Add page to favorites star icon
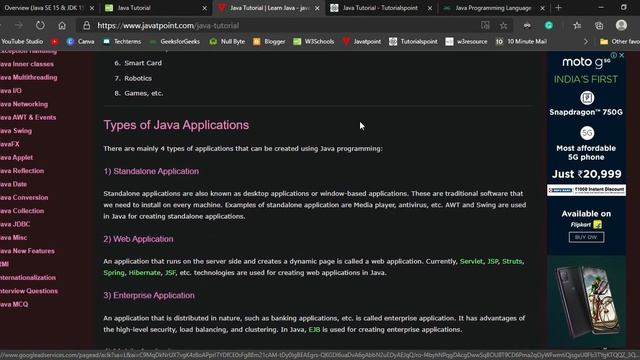The height and width of the screenshot is (360, 640). [x=503, y=25]
